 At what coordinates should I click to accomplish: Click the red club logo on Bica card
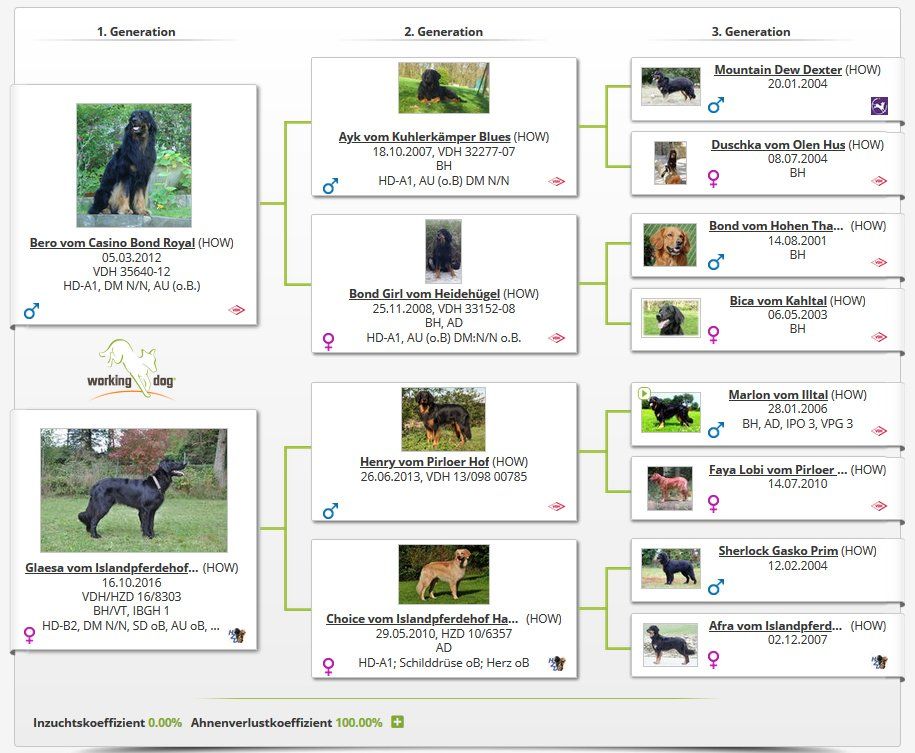tap(879, 337)
